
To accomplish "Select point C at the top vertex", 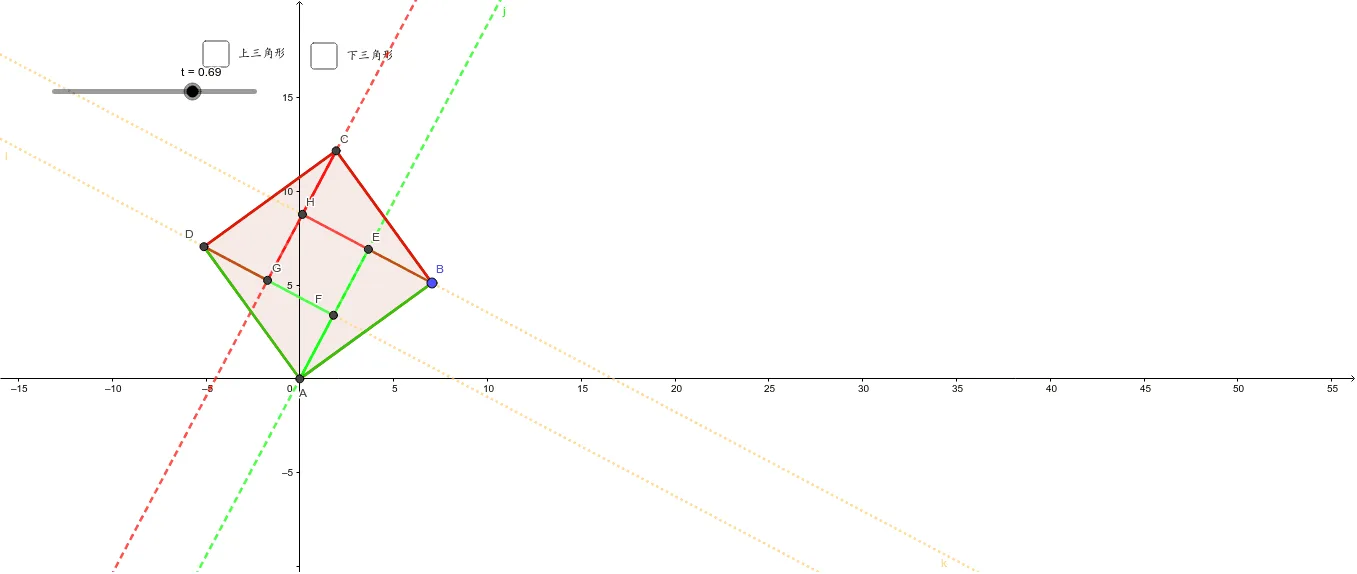I will 336,151.
